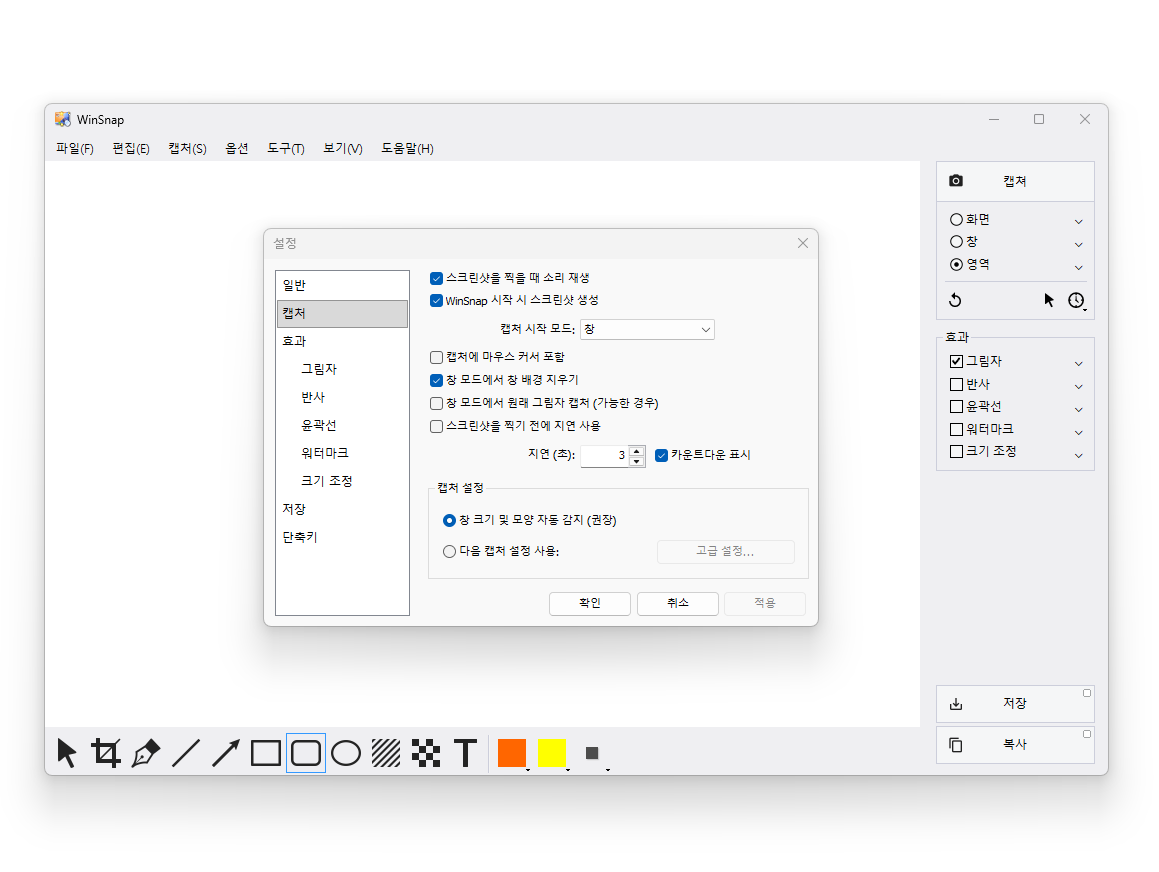Toggle 카운트다운 표시 checkbox
This screenshot has width=1159, height=872.
click(662, 455)
